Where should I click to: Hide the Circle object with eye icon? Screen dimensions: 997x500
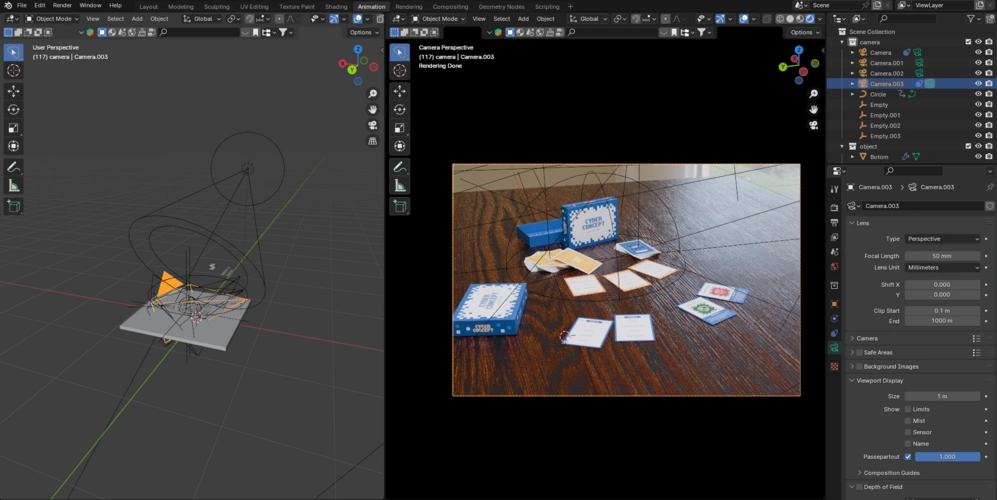pos(978,94)
